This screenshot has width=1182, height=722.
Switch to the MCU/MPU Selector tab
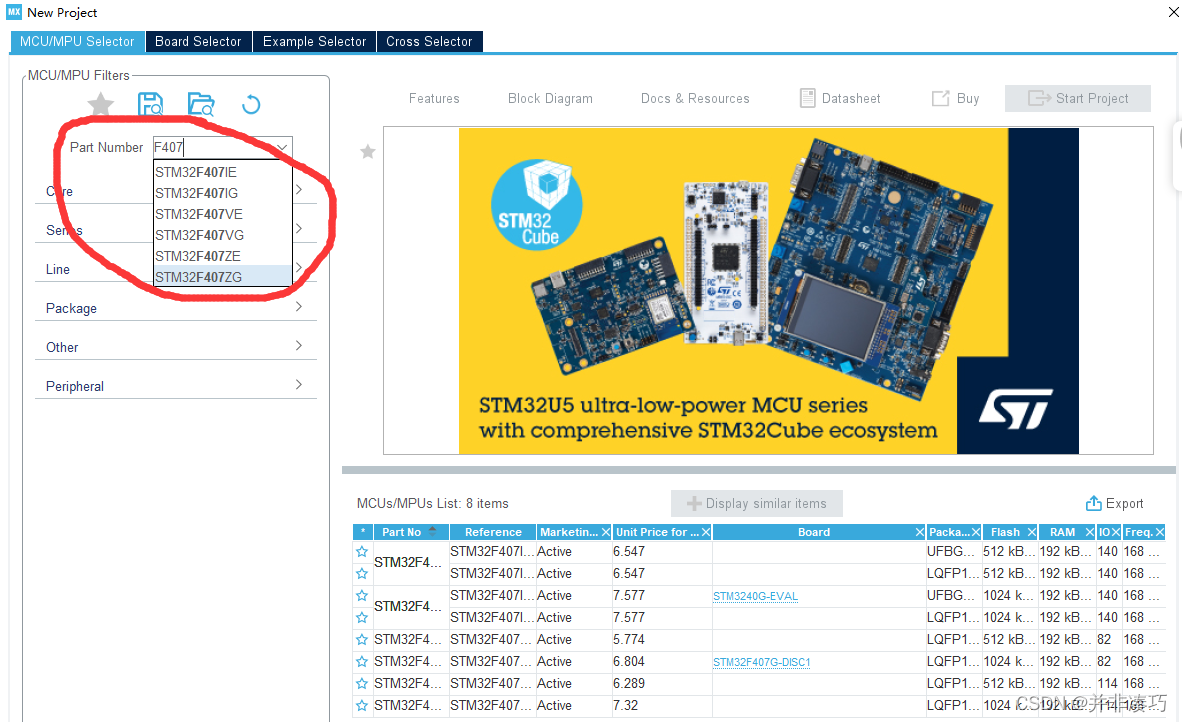coord(77,41)
